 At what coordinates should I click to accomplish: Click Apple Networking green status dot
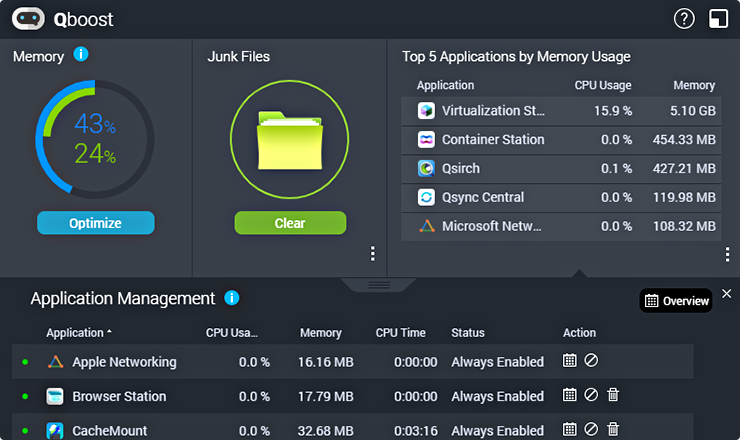point(25,362)
